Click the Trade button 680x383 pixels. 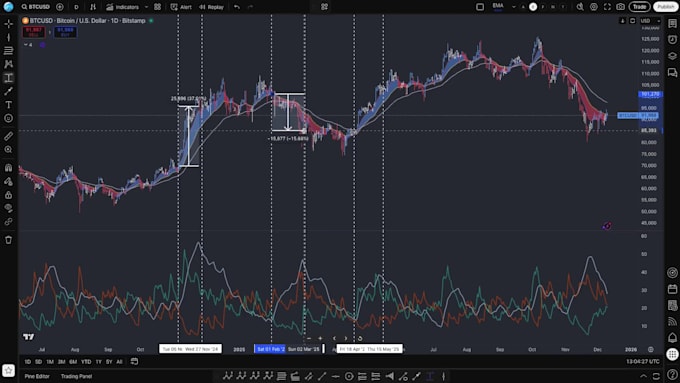(x=639, y=7)
